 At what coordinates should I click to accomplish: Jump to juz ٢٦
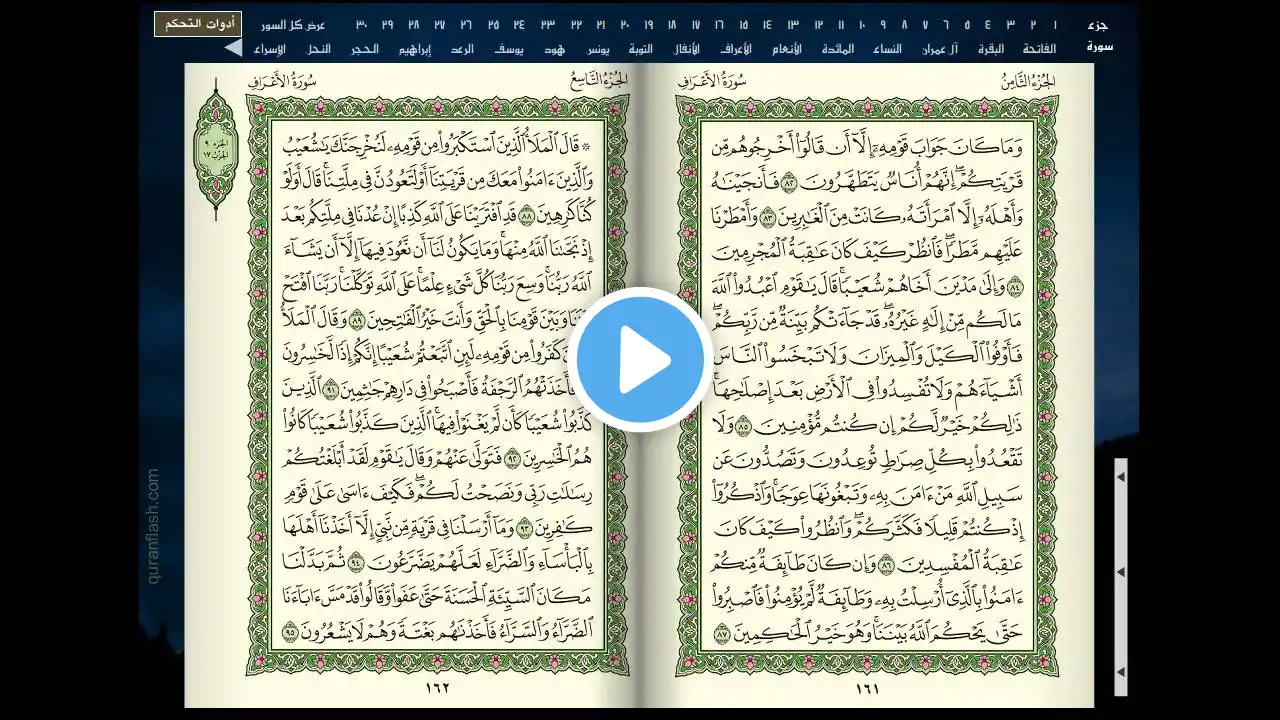pos(467,24)
